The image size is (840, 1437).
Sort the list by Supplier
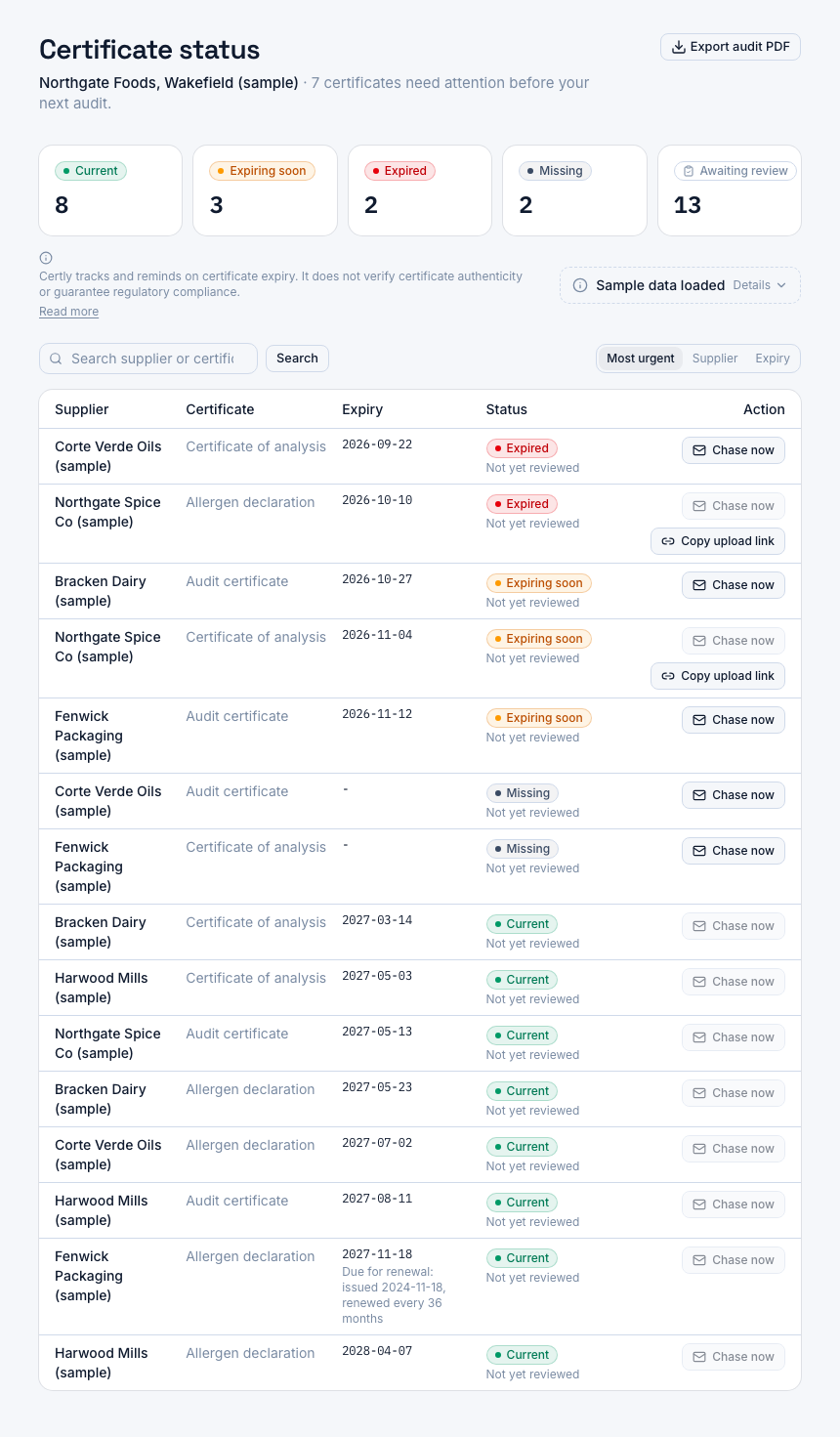point(715,359)
